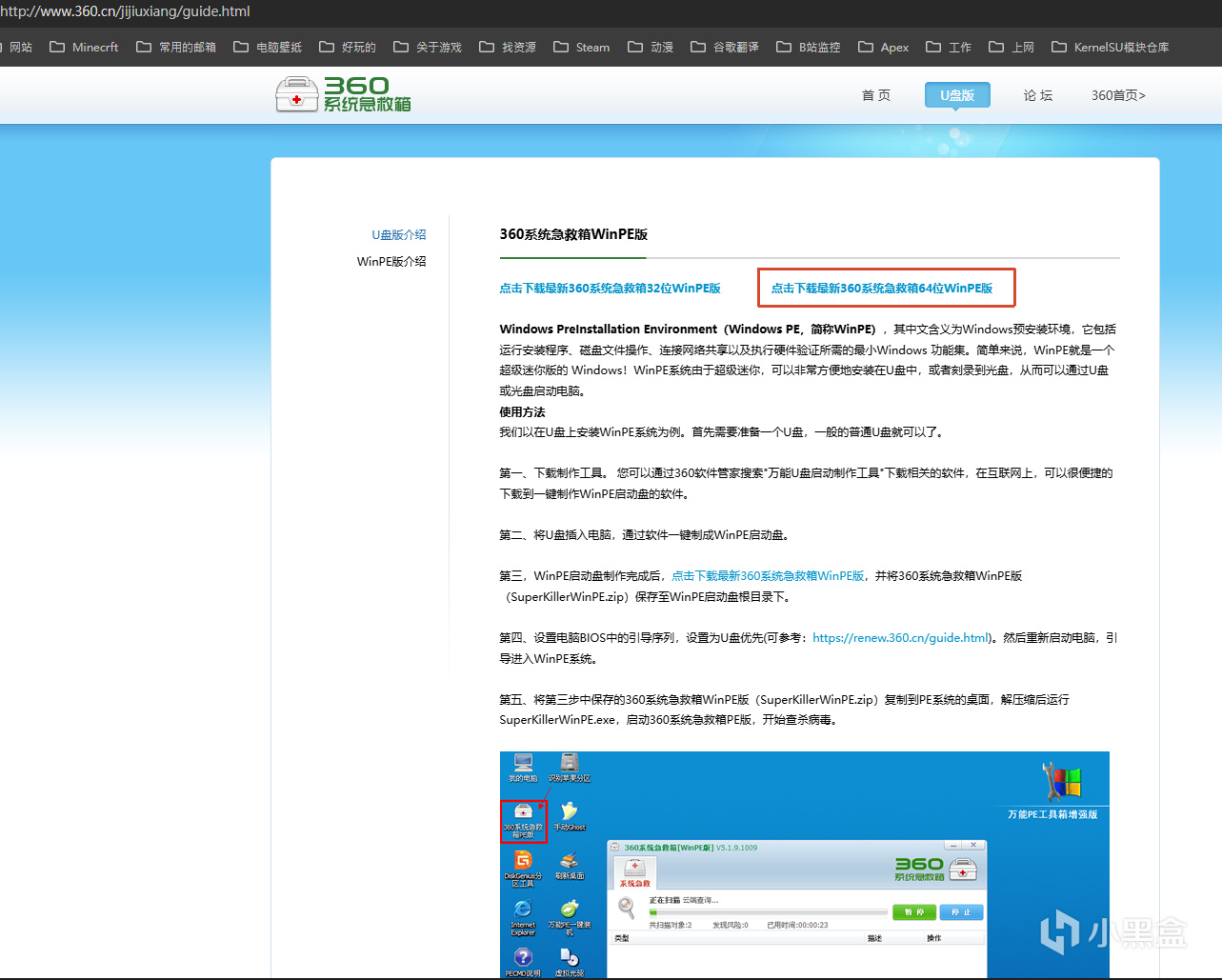Open the 上网 bookmark folder
Image resolution: width=1222 pixels, height=980 pixels.
tap(1012, 47)
